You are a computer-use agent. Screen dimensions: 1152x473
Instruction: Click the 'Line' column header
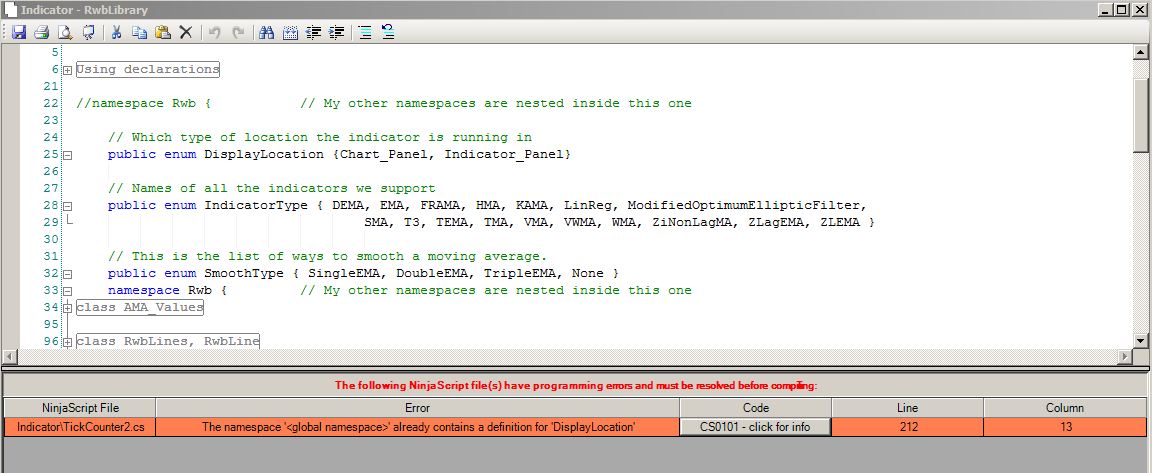tap(907, 408)
